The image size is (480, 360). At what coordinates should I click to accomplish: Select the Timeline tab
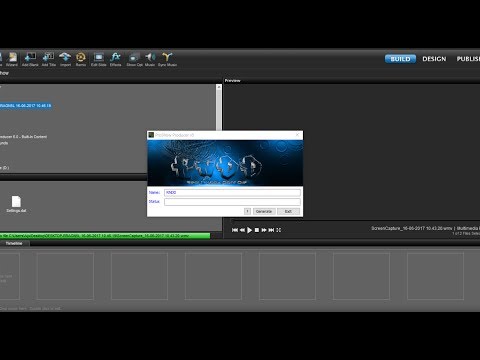pos(14,243)
